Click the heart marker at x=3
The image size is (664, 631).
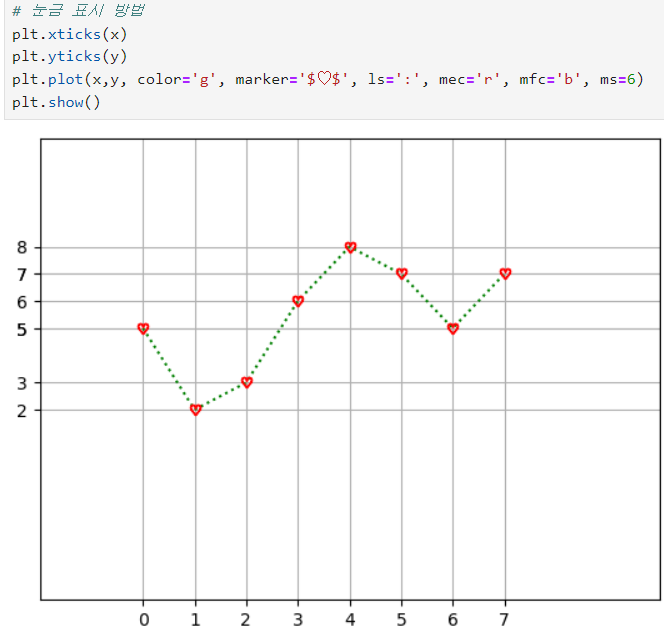pyautogui.click(x=298, y=301)
